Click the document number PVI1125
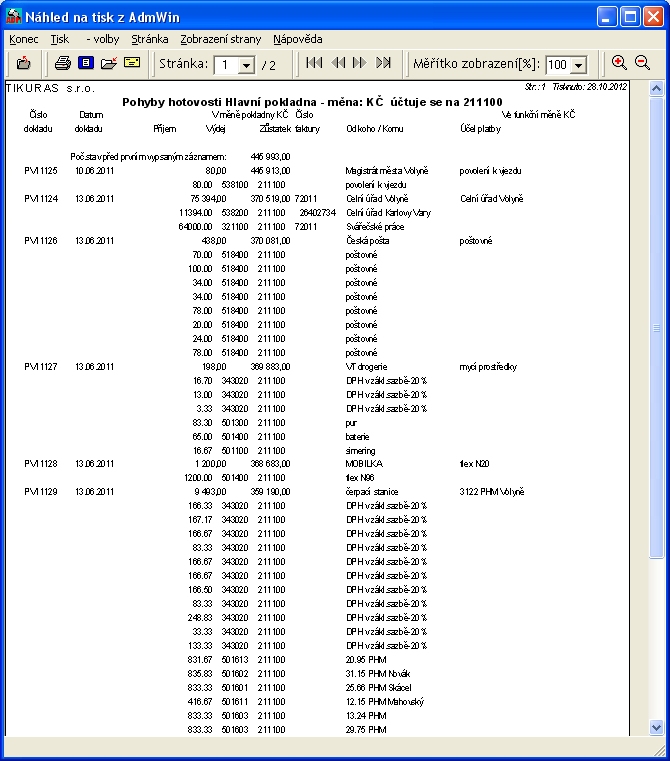 pyautogui.click(x=41, y=171)
